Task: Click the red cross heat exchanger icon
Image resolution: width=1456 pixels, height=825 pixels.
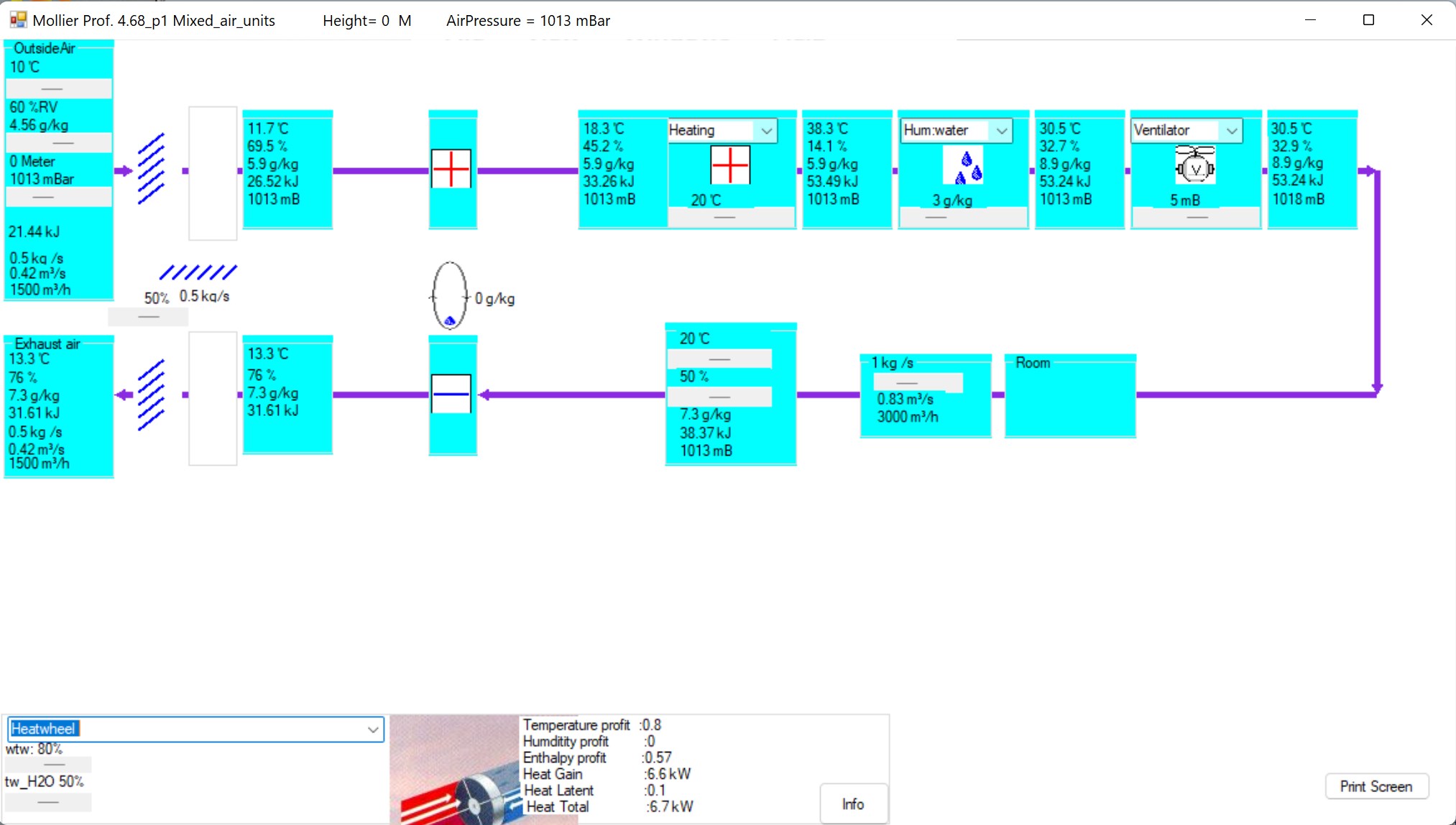Action: coord(451,169)
